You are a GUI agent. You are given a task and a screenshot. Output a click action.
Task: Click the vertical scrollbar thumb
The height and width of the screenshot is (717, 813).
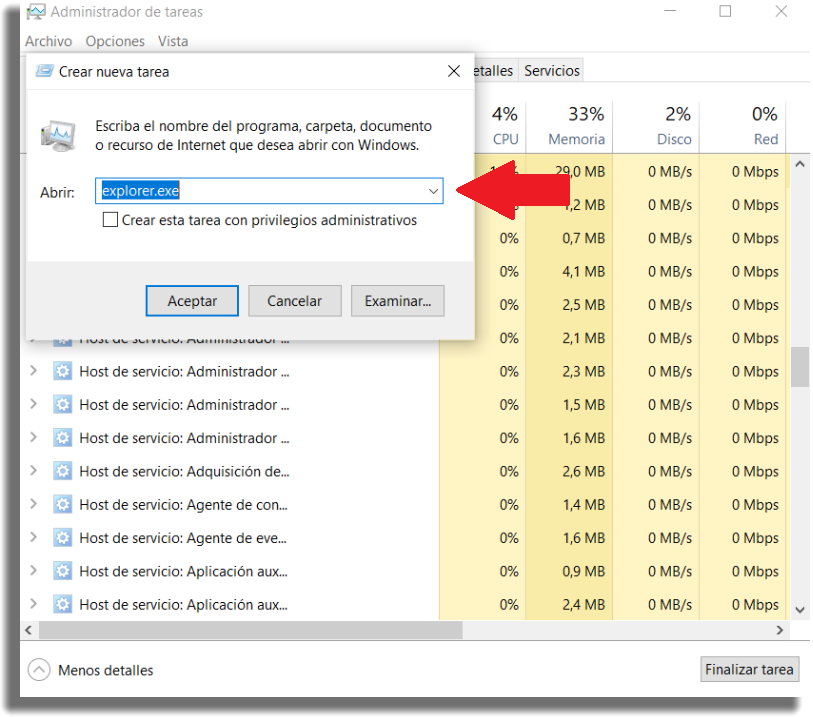point(800,367)
